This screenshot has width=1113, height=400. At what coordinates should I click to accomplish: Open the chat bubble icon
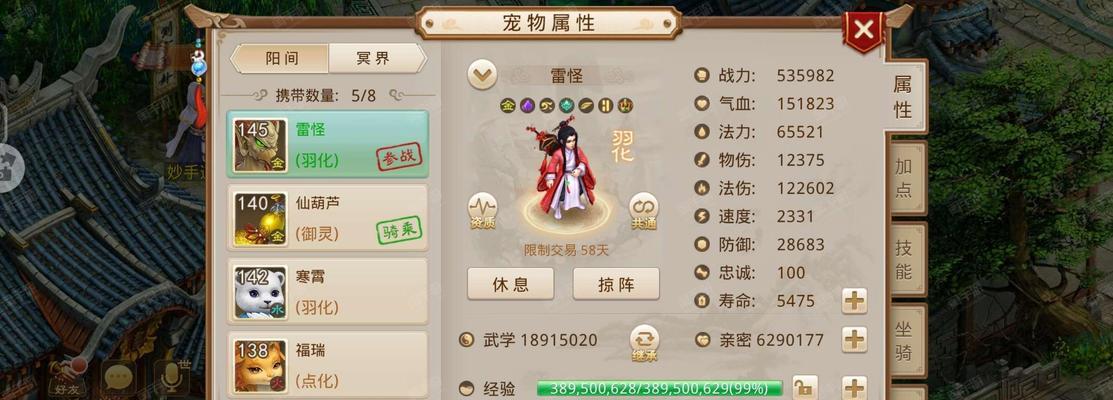point(119,379)
